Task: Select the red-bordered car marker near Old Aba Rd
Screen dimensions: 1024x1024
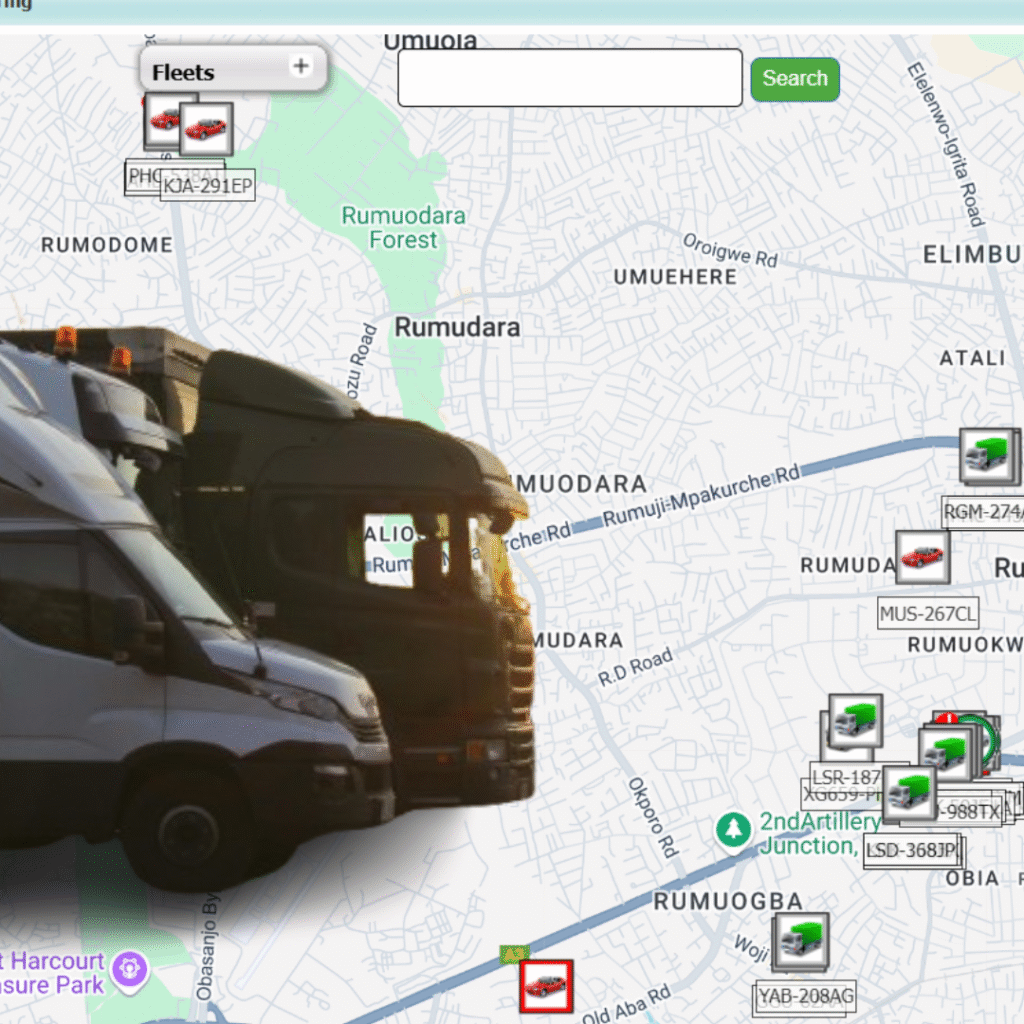Action: point(547,986)
